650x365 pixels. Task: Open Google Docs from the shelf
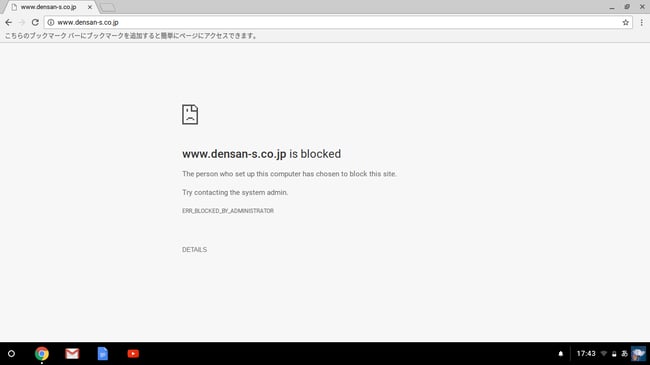103,354
